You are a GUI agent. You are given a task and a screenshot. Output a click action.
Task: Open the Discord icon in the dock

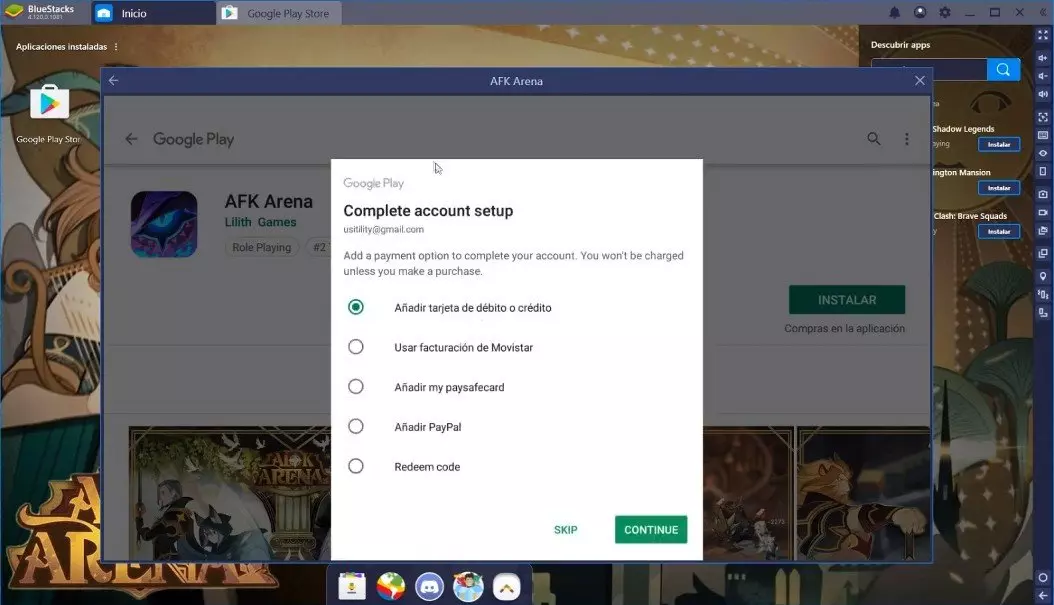tap(430, 585)
